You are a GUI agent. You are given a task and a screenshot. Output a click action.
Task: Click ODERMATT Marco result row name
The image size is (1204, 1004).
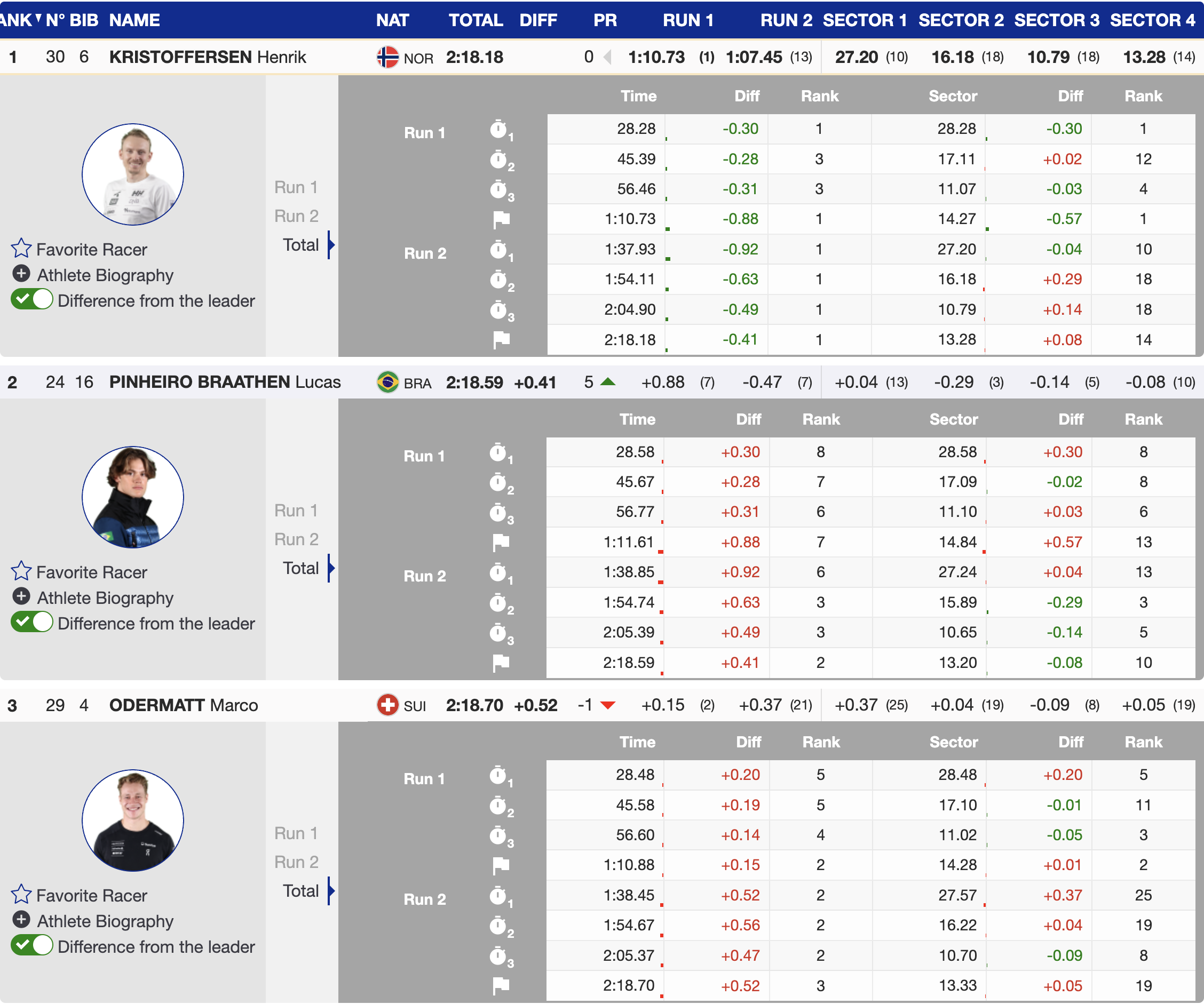[184, 705]
